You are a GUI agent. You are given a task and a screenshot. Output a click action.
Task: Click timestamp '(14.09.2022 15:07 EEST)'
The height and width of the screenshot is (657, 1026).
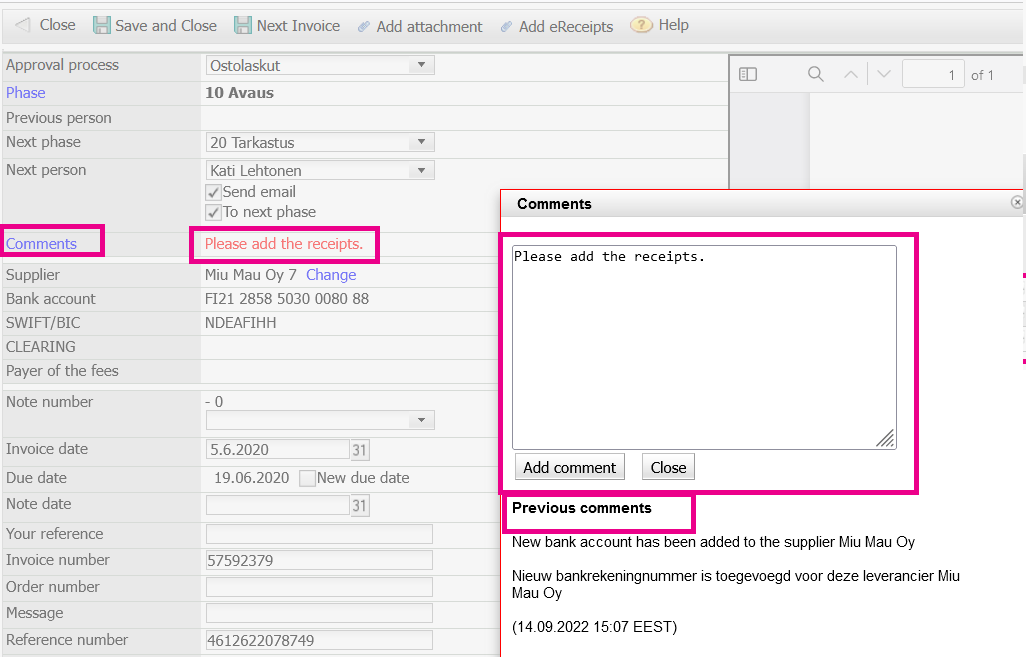(594, 627)
